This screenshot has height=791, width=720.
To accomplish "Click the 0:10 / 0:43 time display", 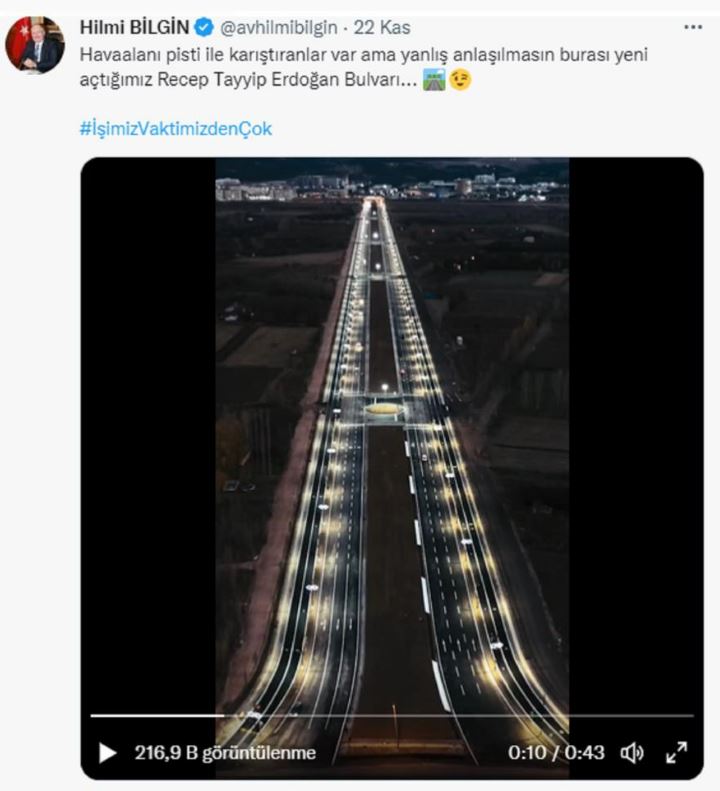I will [x=556, y=753].
